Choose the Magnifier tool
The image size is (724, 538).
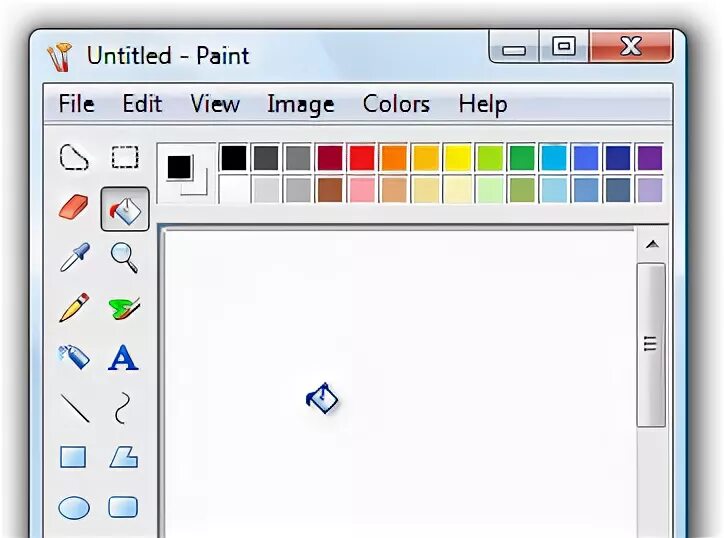(124, 257)
